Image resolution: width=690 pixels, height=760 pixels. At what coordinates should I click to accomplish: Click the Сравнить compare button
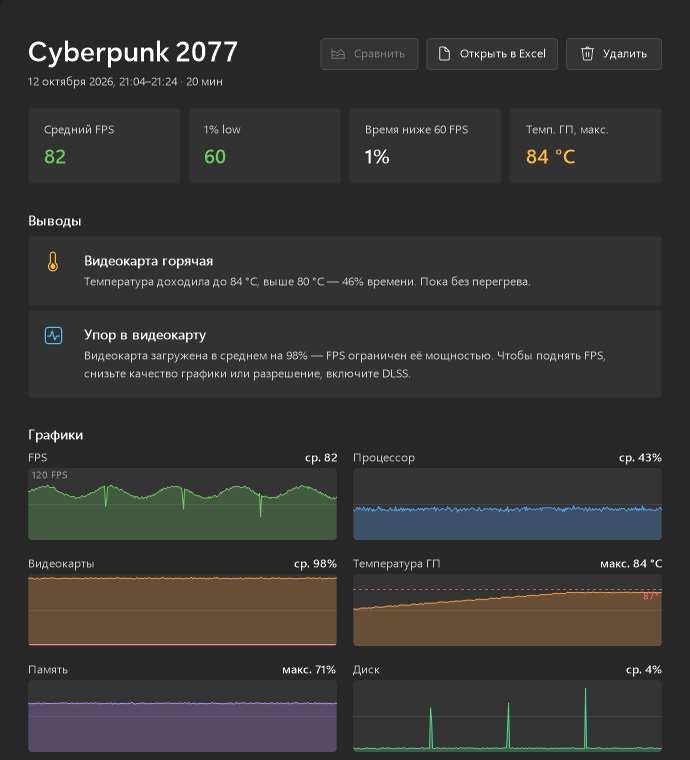click(369, 54)
